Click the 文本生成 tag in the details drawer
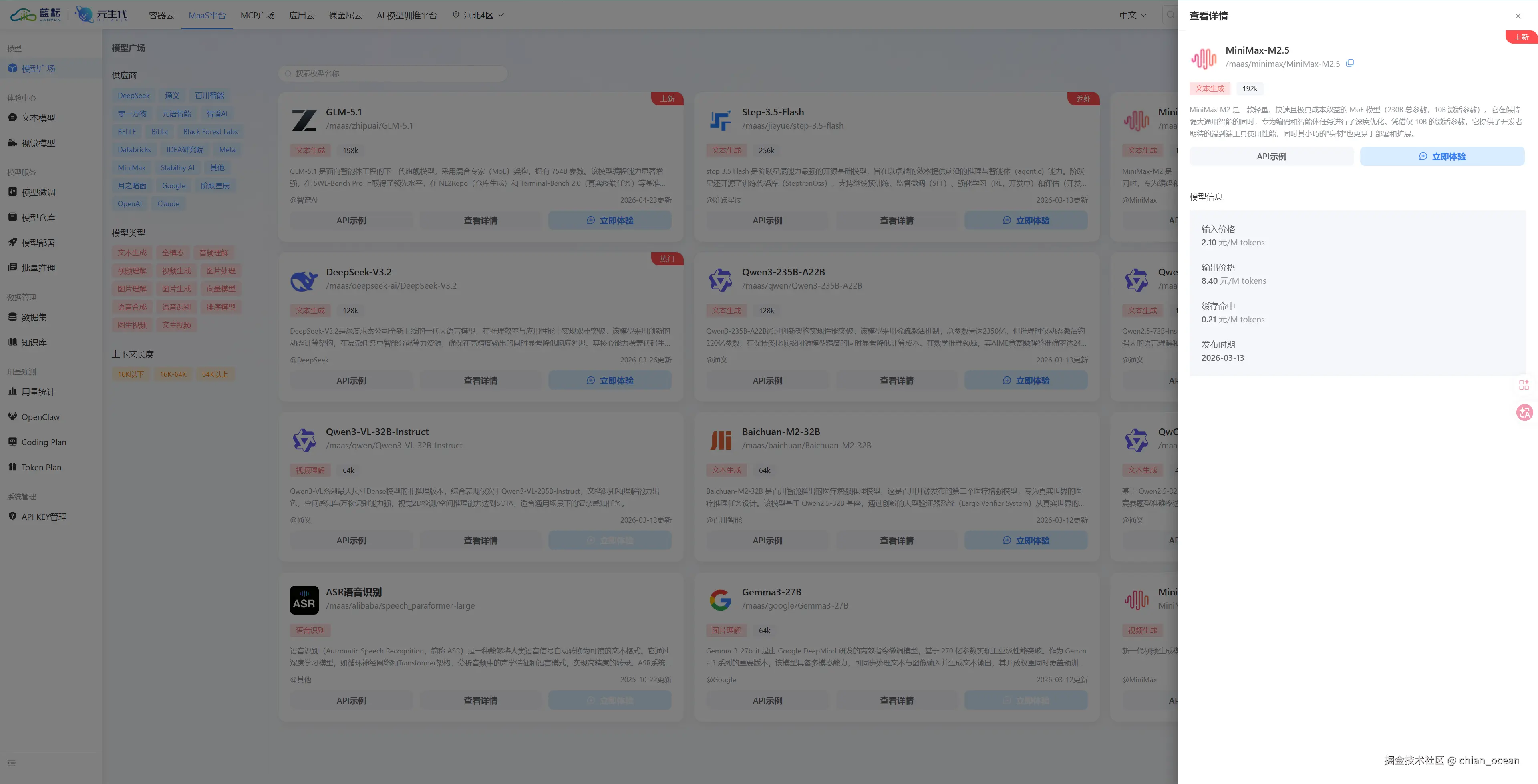1538x784 pixels. coord(1210,89)
